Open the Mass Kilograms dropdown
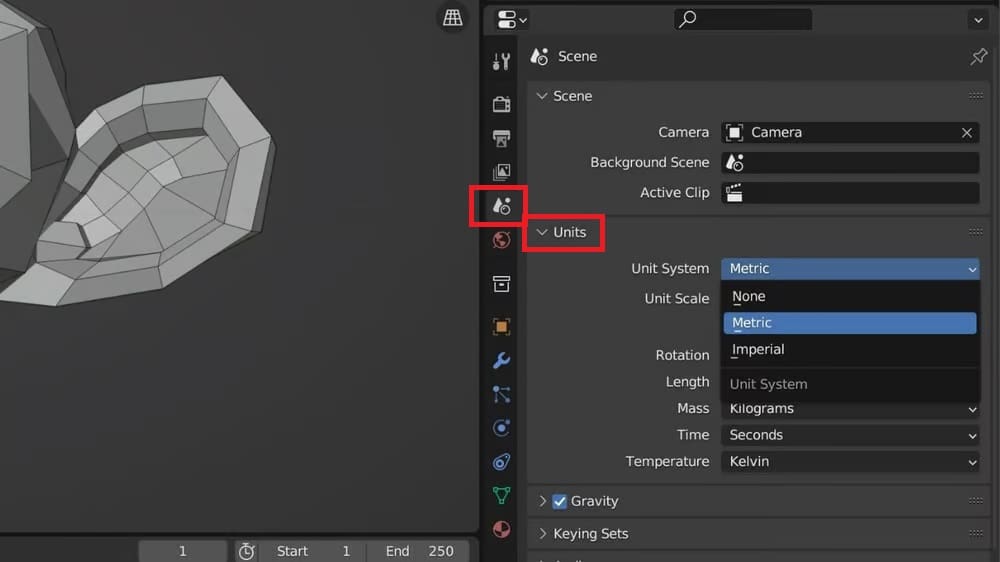The image size is (1000, 562). tap(850, 409)
